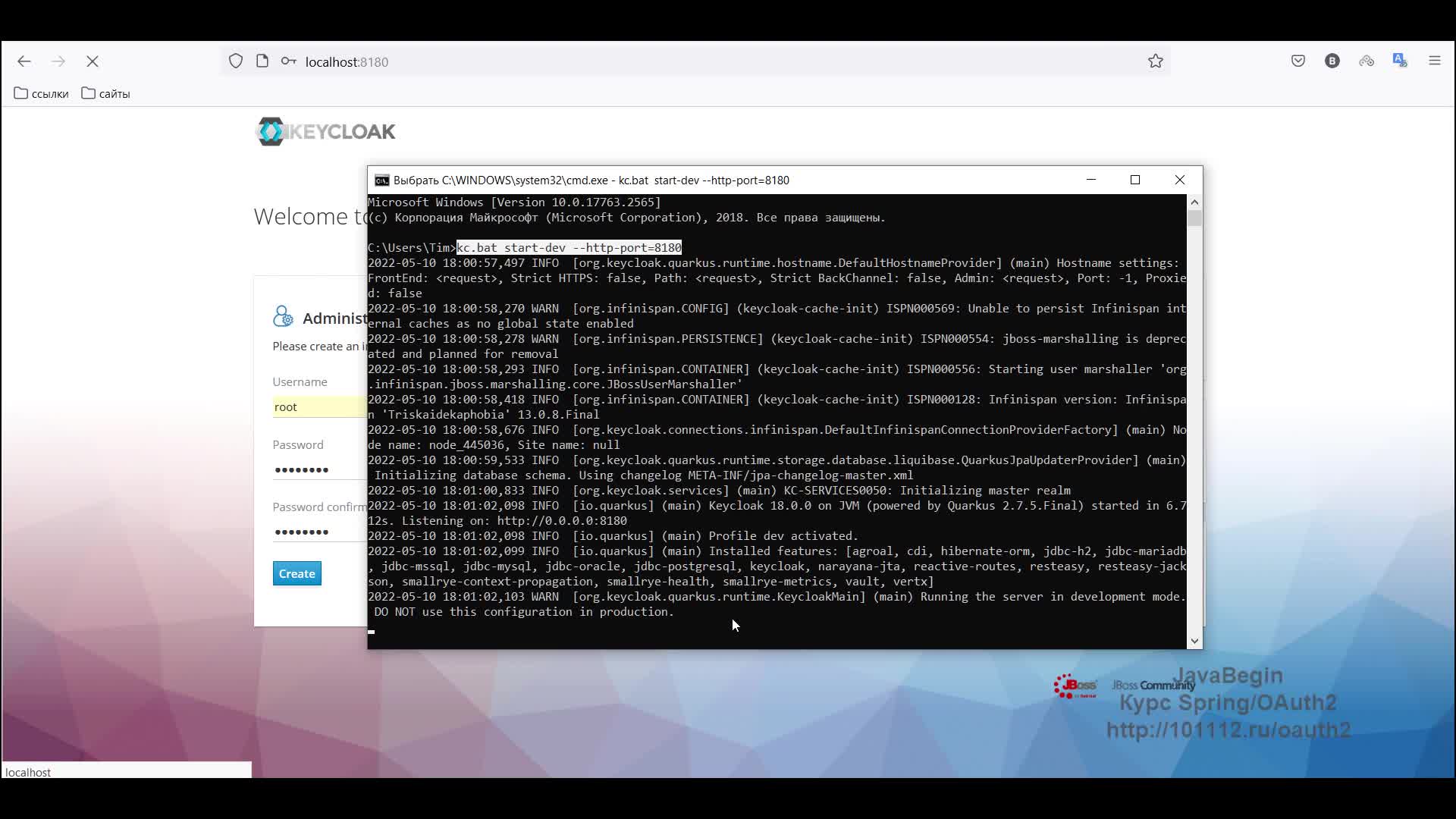
Task: Click the JBoss logo in footer
Action: click(1075, 686)
